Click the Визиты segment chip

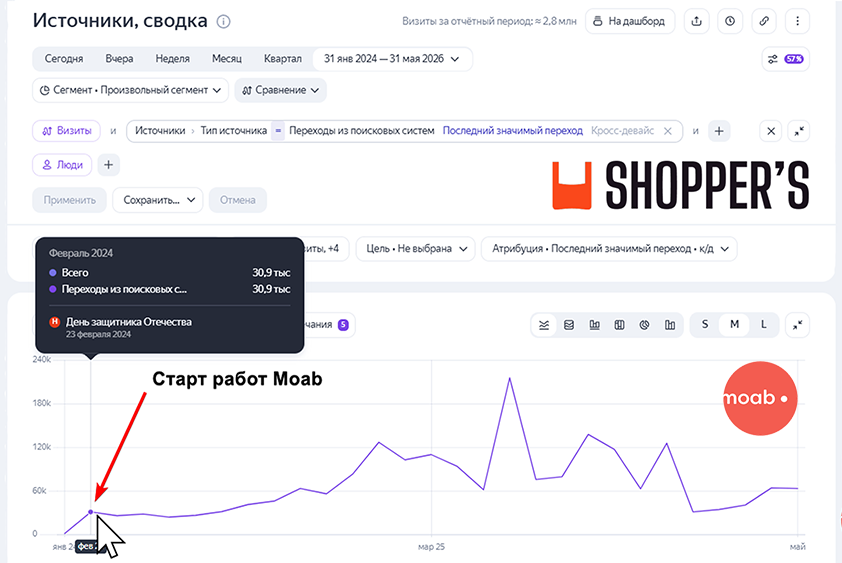(67, 131)
